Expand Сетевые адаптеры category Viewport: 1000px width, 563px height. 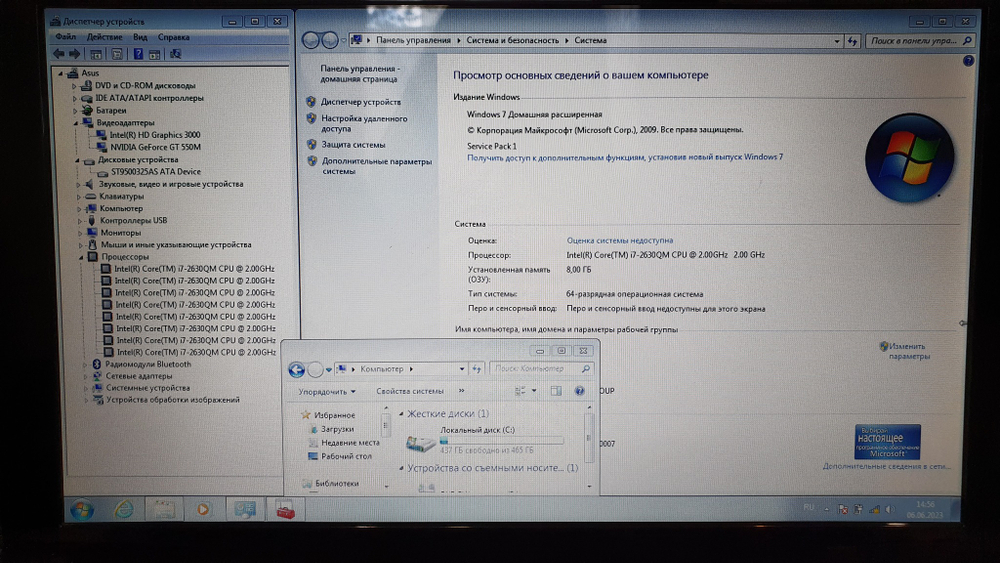pyautogui.click(x=85, y=376)
